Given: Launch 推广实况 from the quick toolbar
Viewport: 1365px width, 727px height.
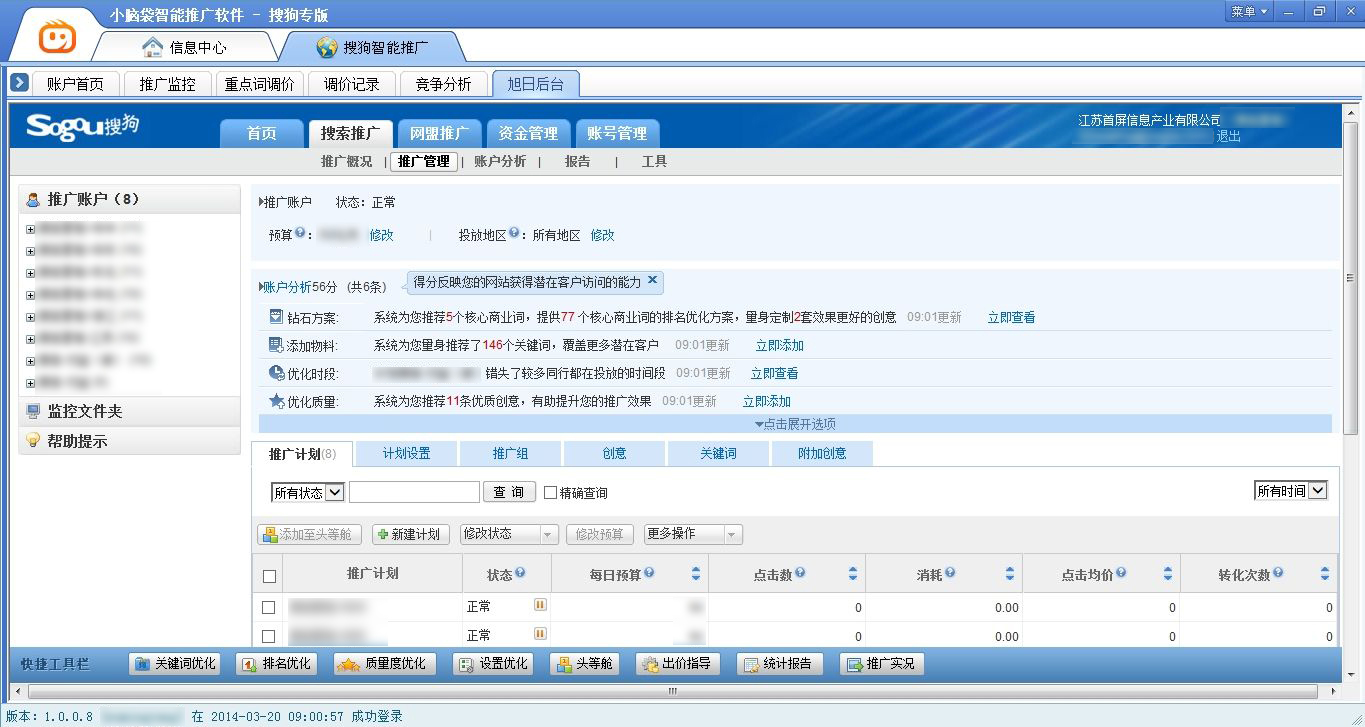Looking at the screenshot, I should tap(881, 662).
